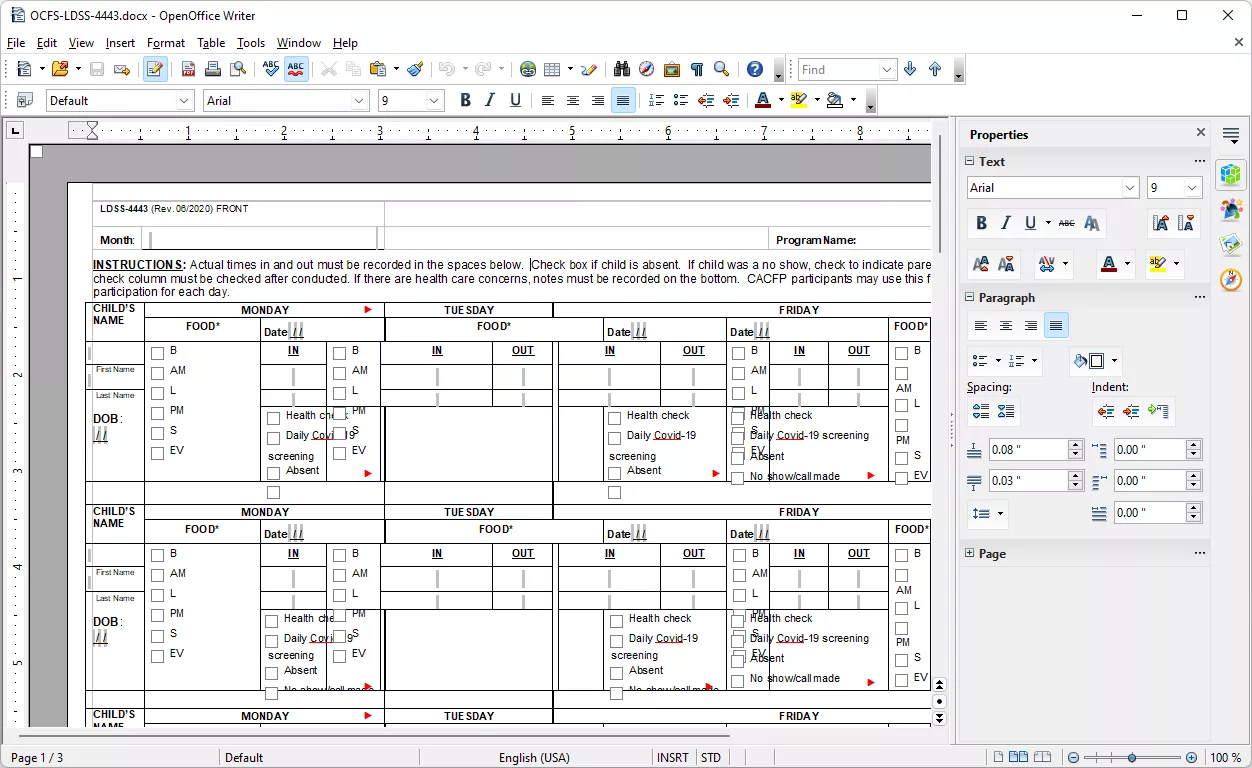Center text via Formatting toolbar

tap(573, 100)
